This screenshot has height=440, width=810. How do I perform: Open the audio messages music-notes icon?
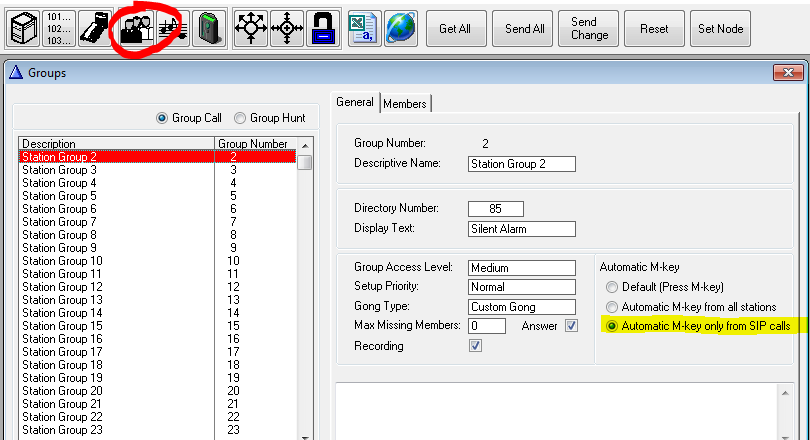coord(173,28)
